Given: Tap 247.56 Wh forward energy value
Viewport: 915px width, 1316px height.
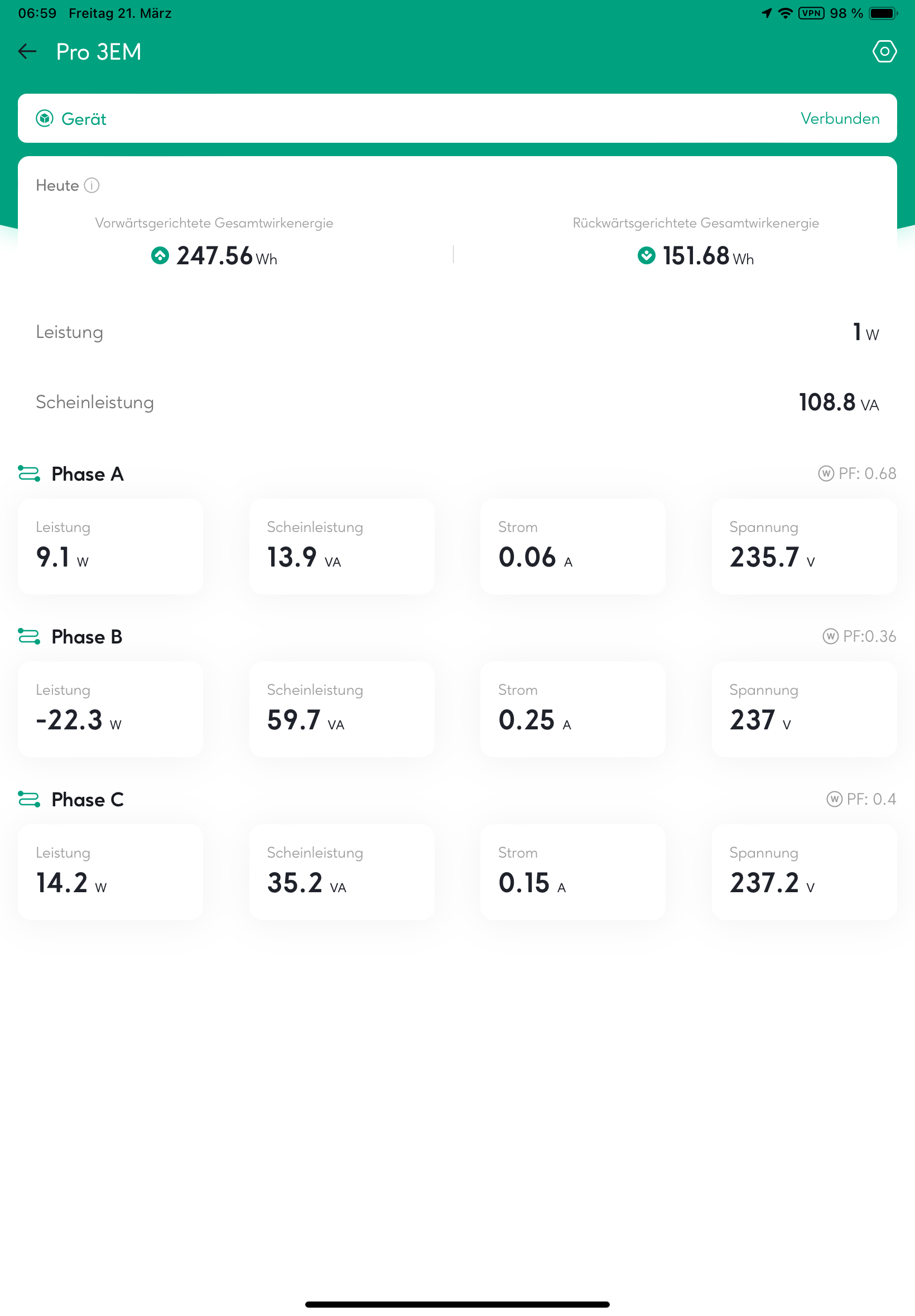Looking at the screenshot, I should [x=227, y=255].
